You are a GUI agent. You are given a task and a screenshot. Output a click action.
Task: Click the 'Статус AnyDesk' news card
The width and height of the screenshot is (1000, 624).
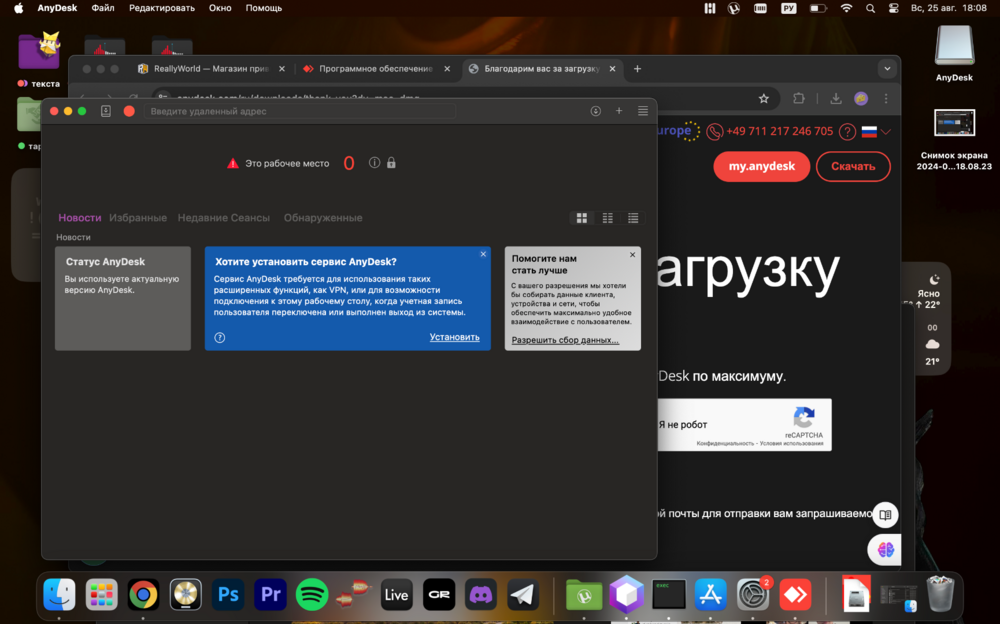[122, 298]
